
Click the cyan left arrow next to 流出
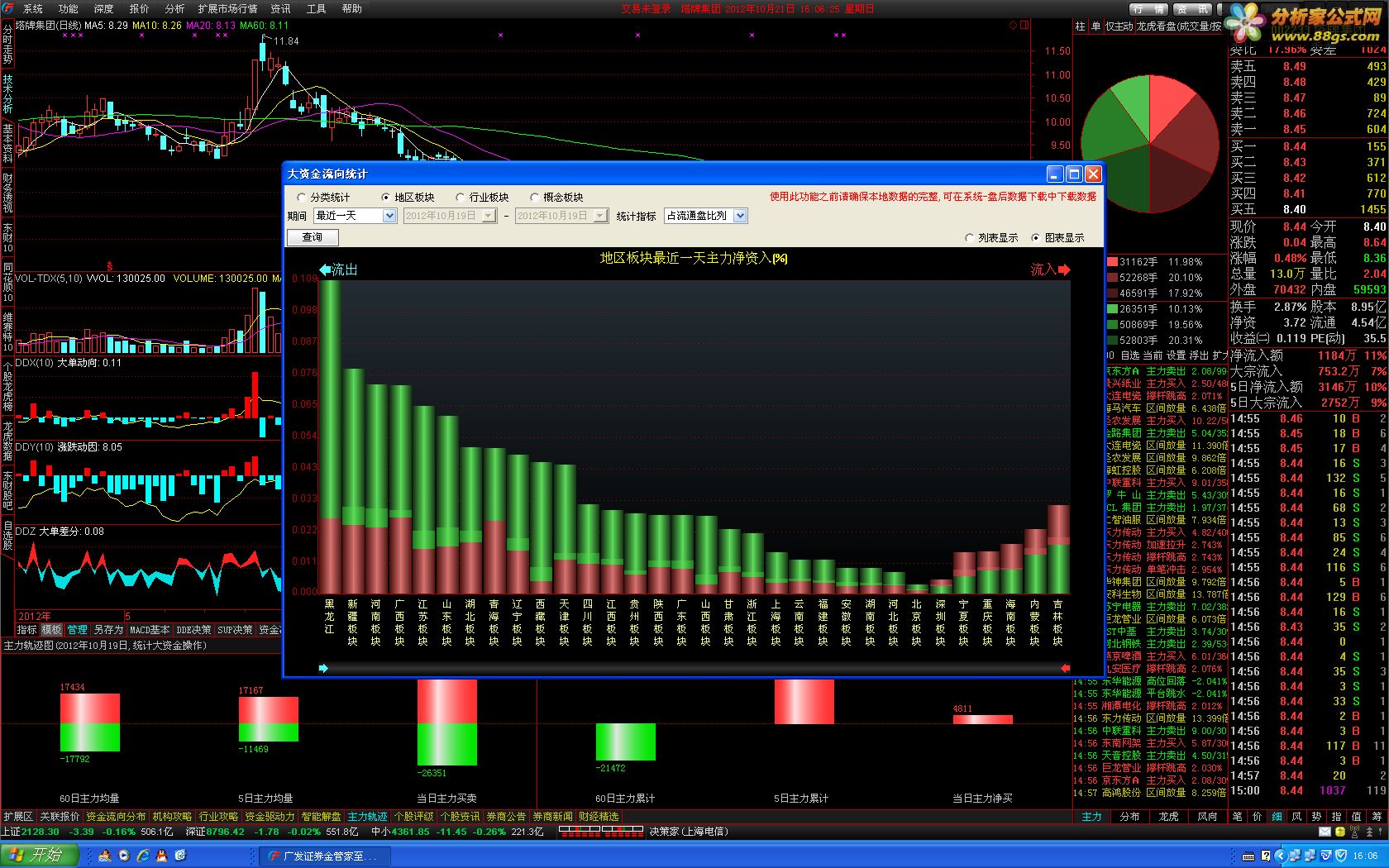pyautogui.click(x=325, y=269)
